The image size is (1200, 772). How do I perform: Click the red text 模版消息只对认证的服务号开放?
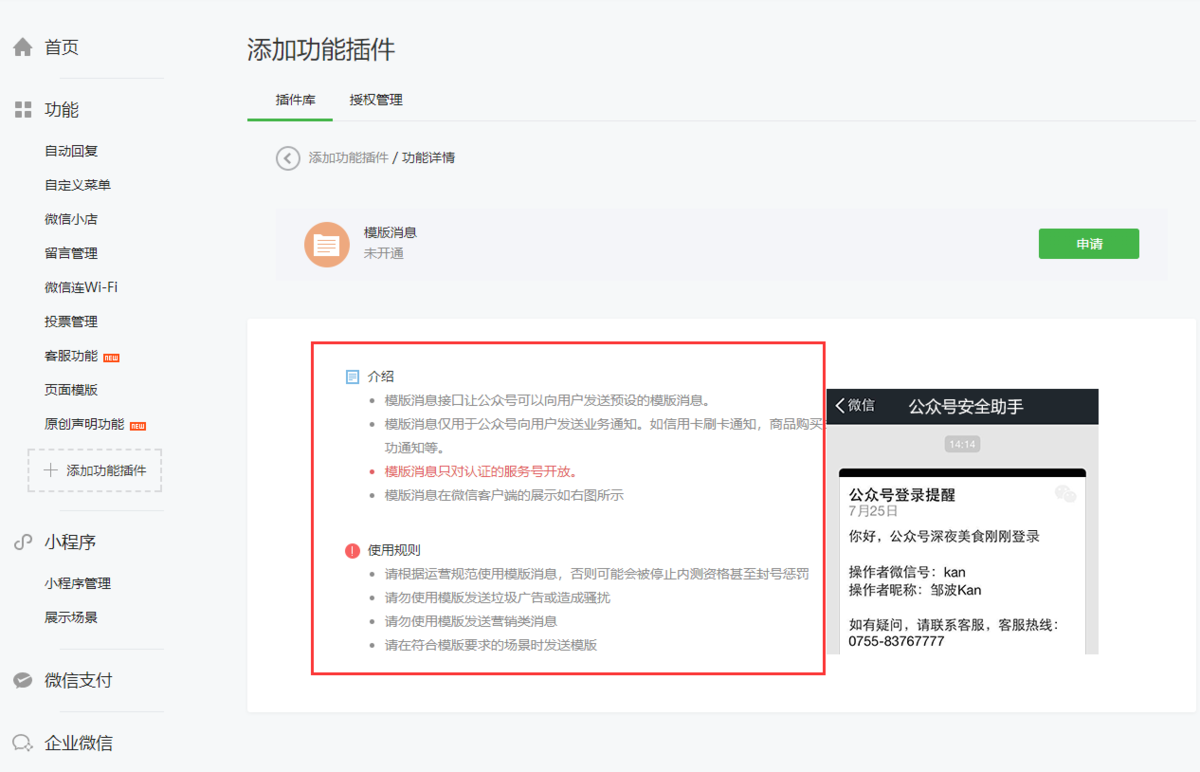pos(481,471)
